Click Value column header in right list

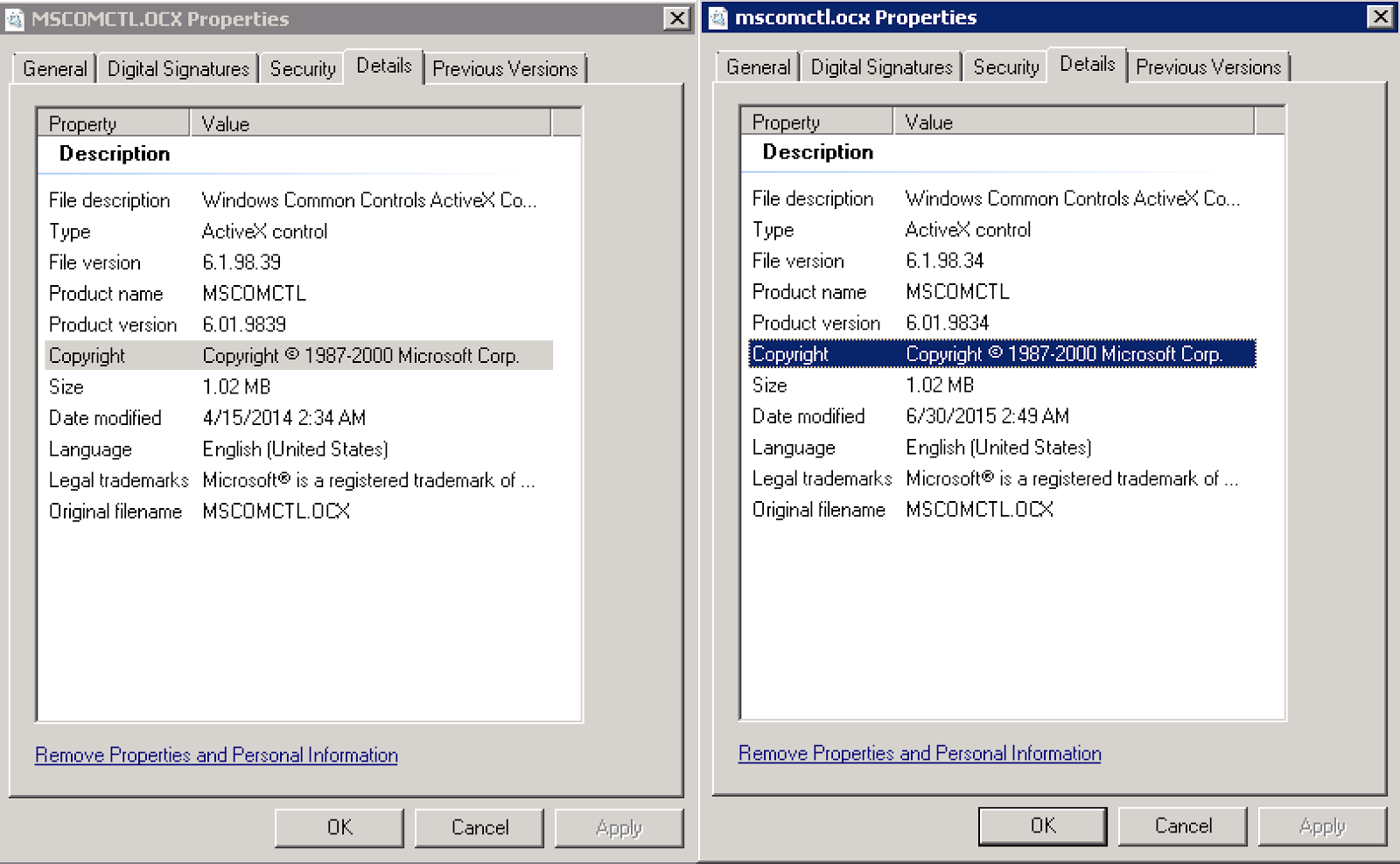click(1074, 122)
